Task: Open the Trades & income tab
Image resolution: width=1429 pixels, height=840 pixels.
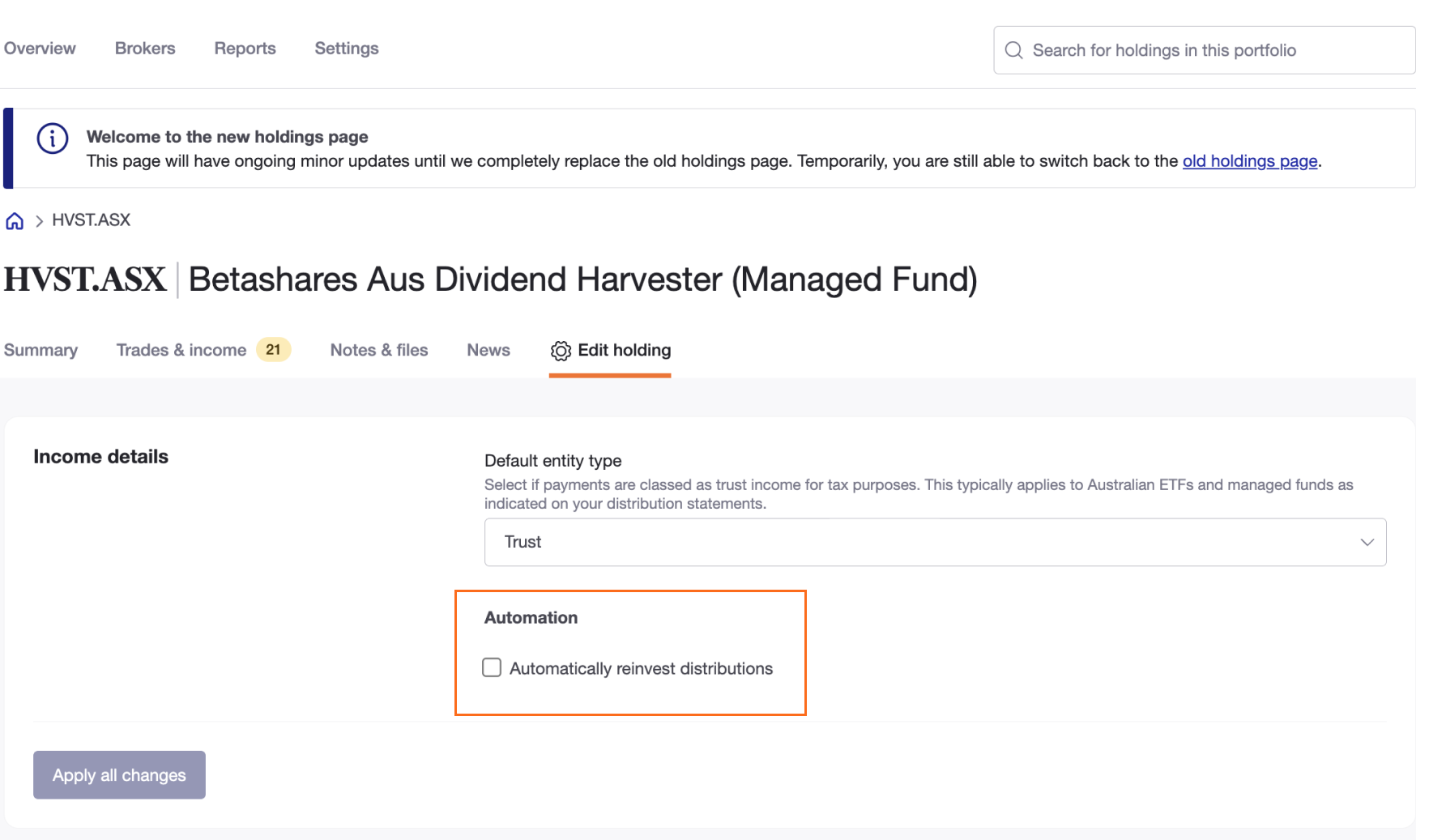Action: (181, 350)
